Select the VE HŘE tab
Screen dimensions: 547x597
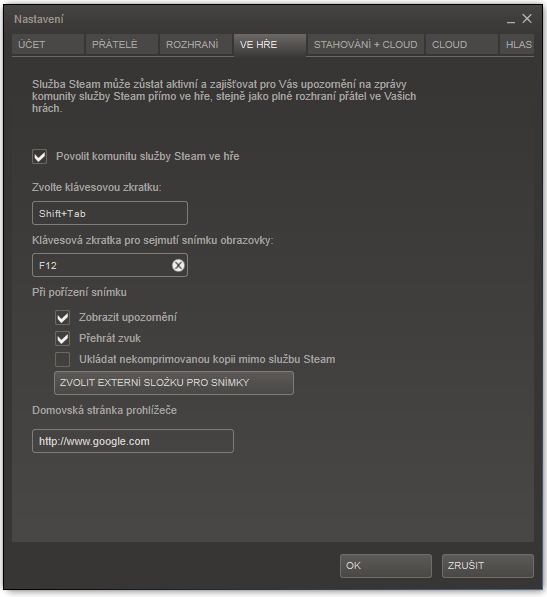270,45
